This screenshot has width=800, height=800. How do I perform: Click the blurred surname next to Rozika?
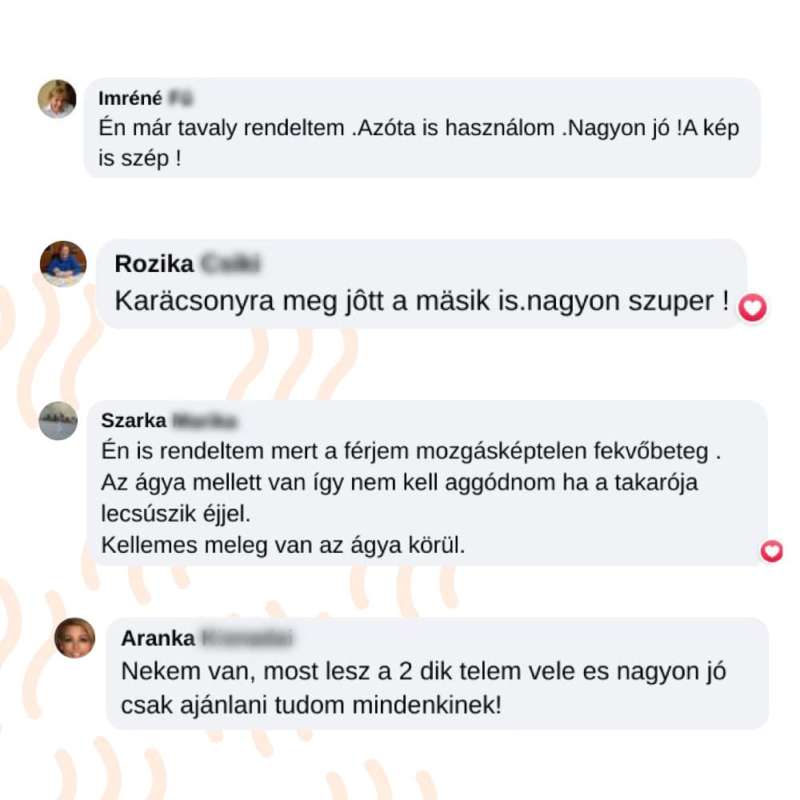coord(231,264)
